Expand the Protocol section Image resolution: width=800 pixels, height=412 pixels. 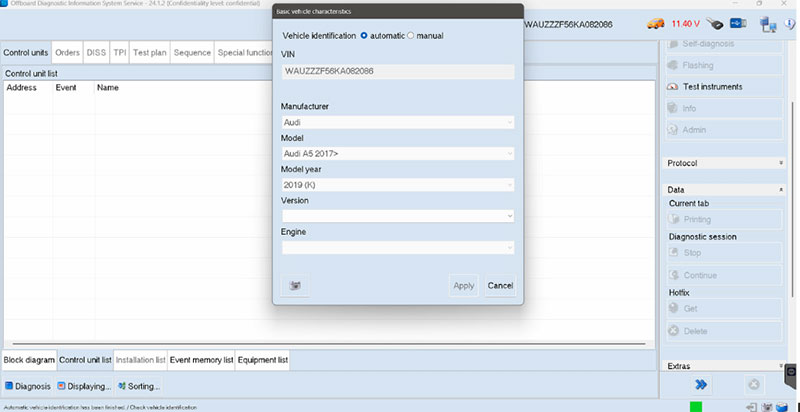[x=723, y=163]
